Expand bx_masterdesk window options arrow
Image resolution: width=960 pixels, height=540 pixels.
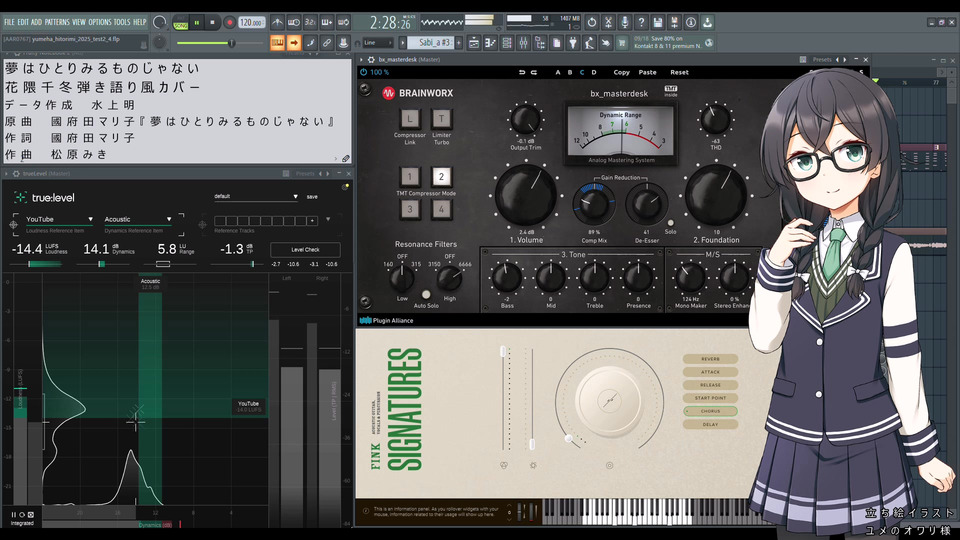click(361, 59)
